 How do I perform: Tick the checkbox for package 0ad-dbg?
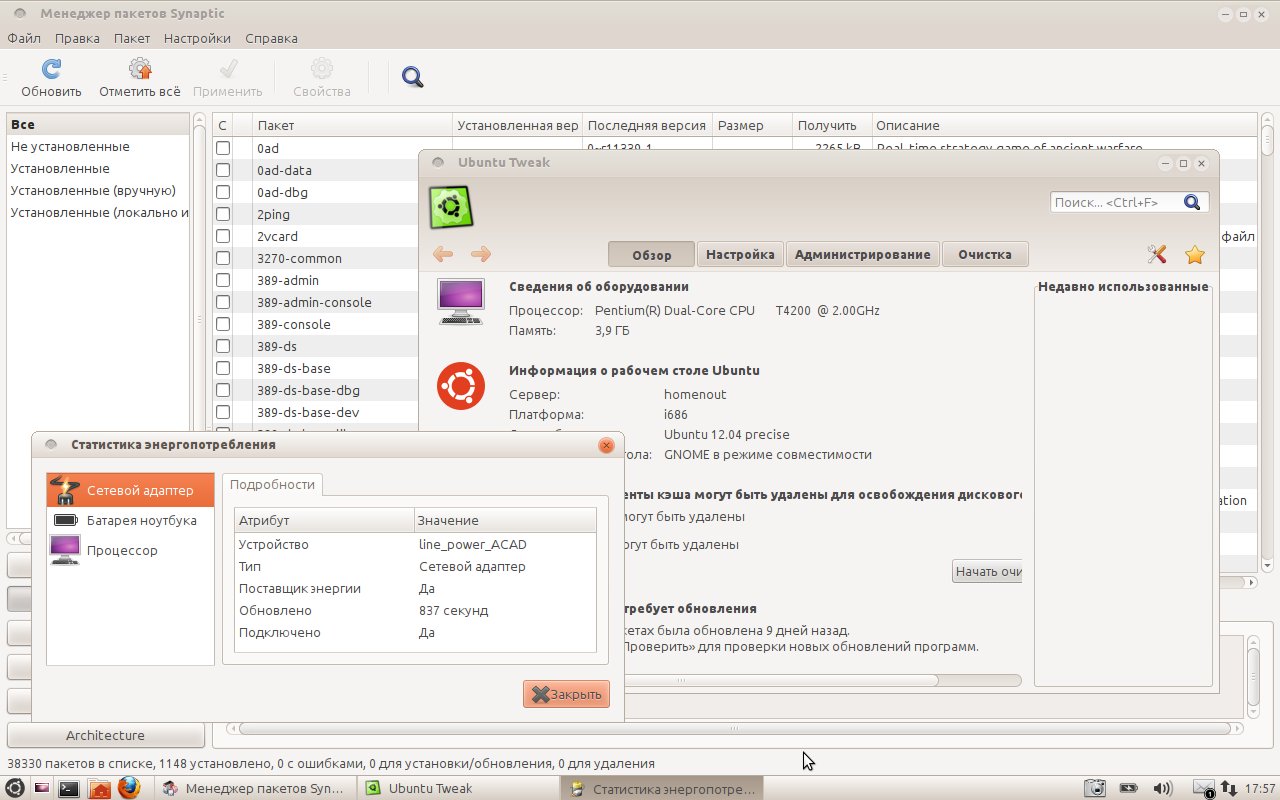(x=223, y=192)
